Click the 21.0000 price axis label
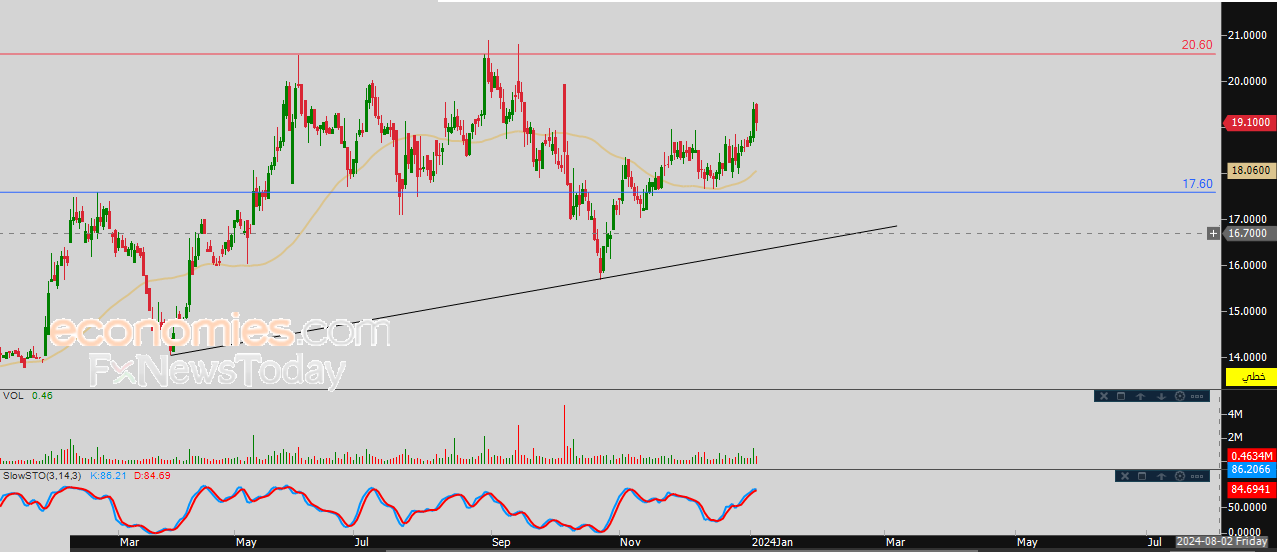Viewport: 1277px width, 552px height. 1250,36
